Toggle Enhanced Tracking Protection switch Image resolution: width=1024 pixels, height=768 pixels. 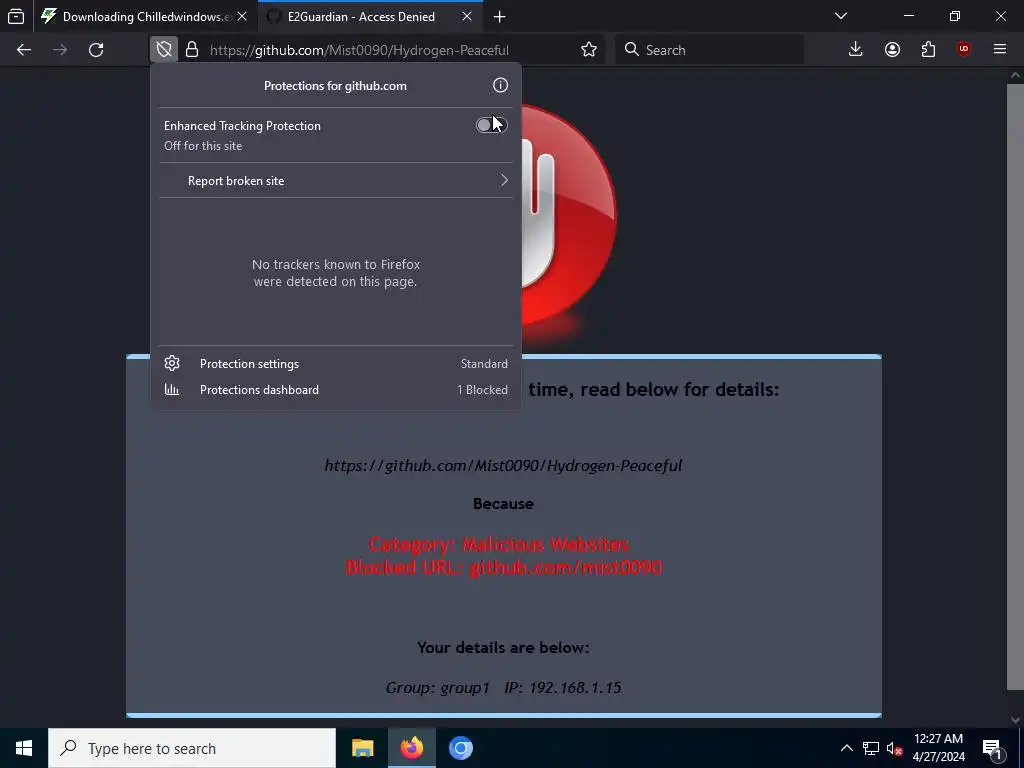point(492,125)
